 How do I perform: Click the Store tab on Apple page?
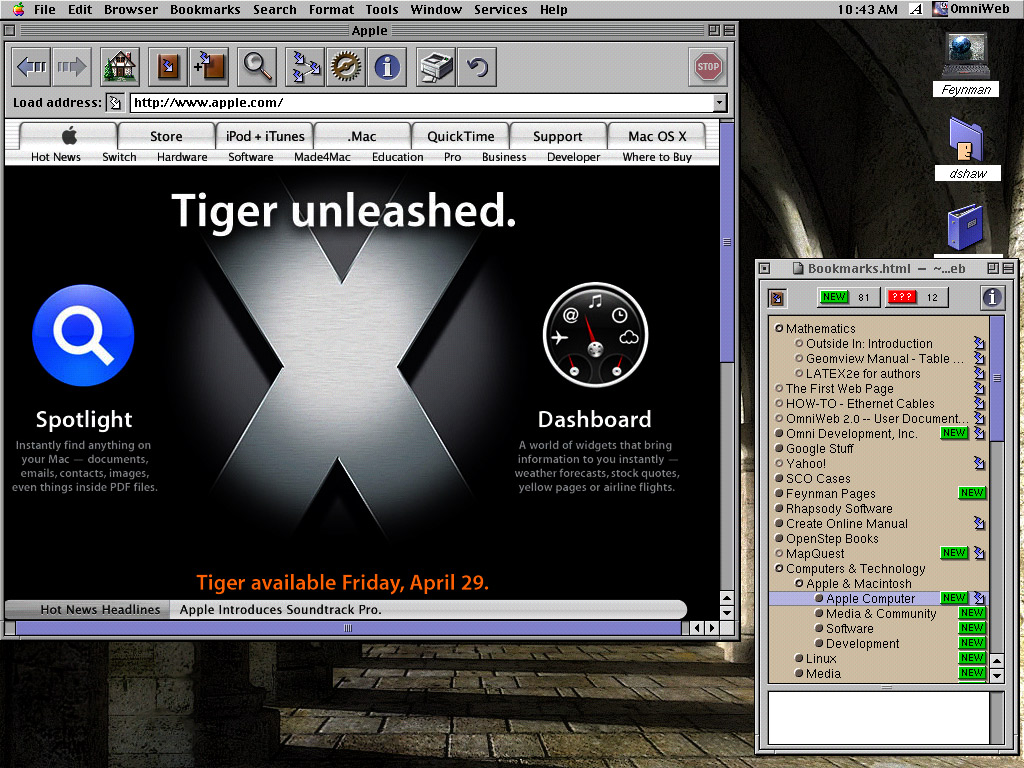pyautogui.click(x=167, y=136)
